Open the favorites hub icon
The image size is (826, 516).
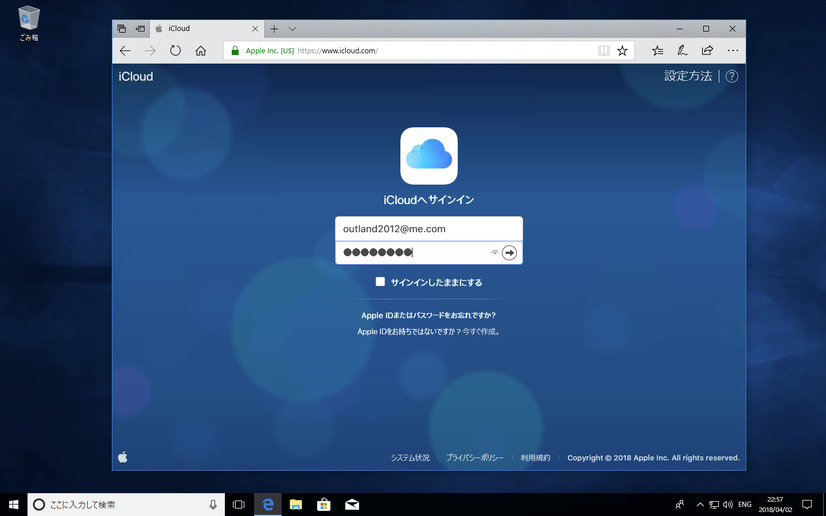657,51
